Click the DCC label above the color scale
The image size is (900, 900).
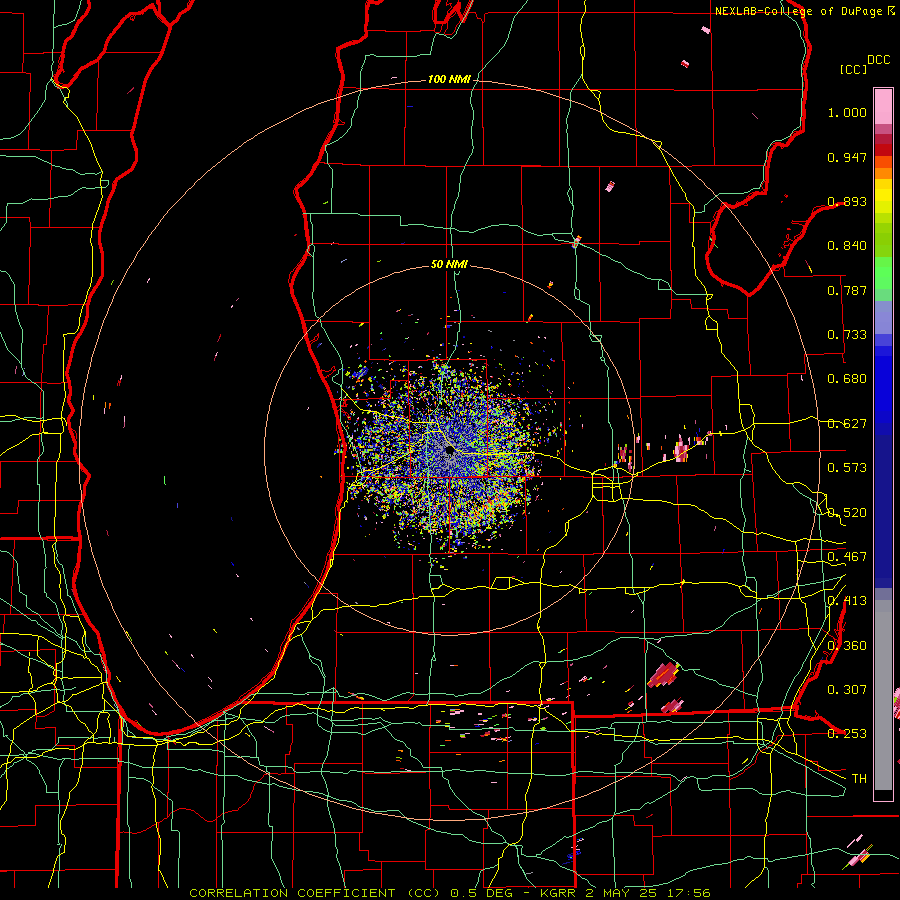(x=878, y=60)
